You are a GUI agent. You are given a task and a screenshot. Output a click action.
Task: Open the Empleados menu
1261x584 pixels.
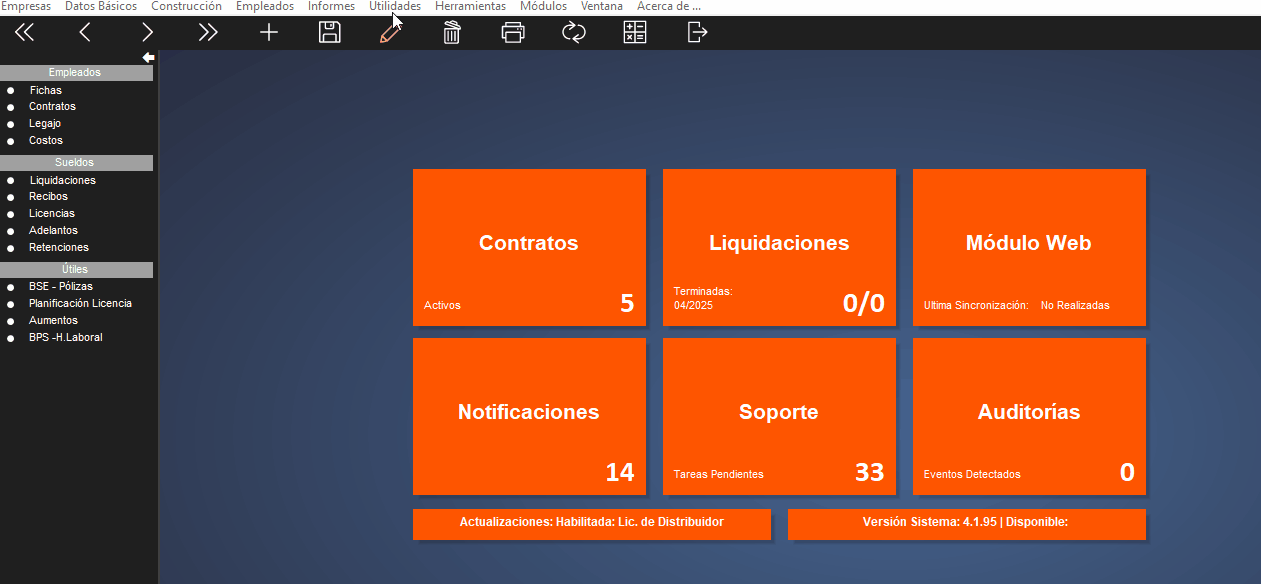coord(265,6)
